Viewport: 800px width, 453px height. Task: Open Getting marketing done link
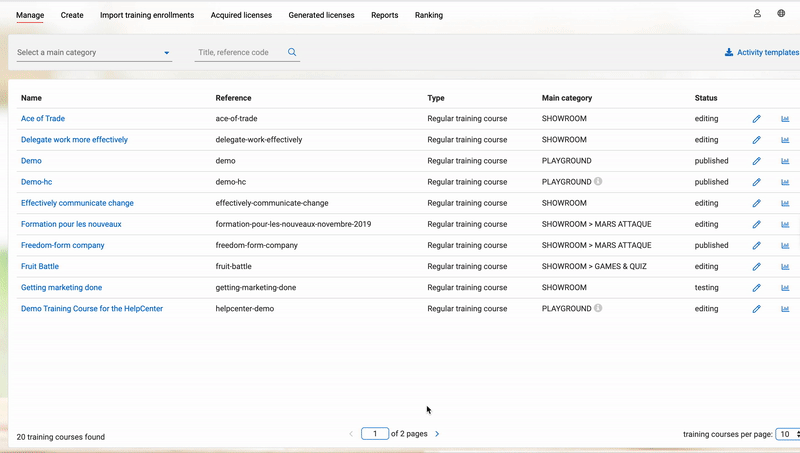coord(61,287)
